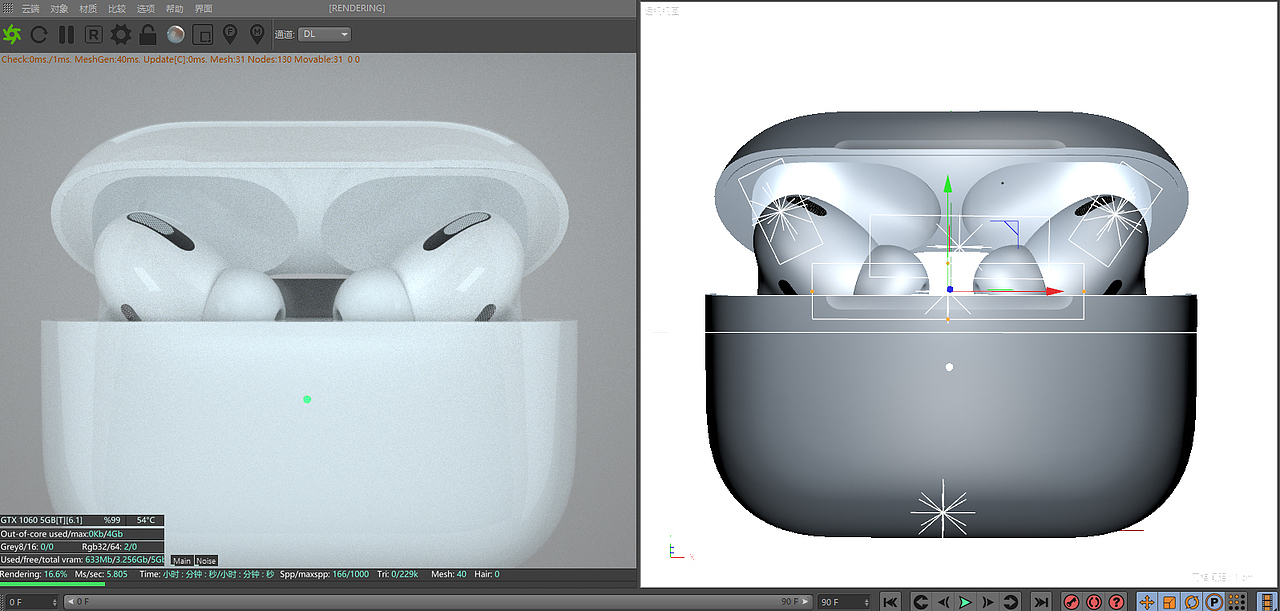Image resolution: width=1280 pixels, height=611 pixels.
Task: Open the 材质 menu
Action: coord(88,8)
